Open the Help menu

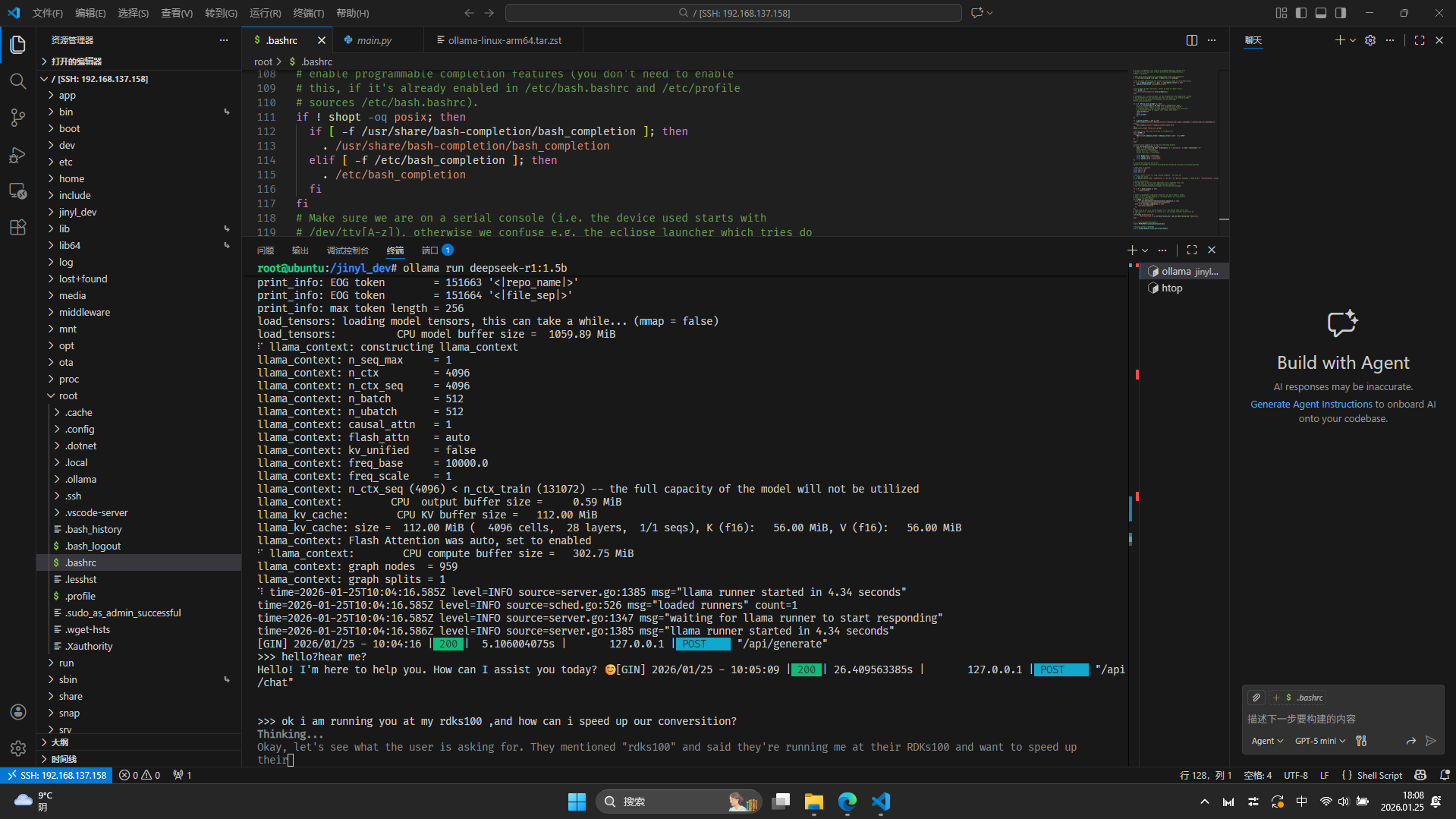click(x=353, y=13)
